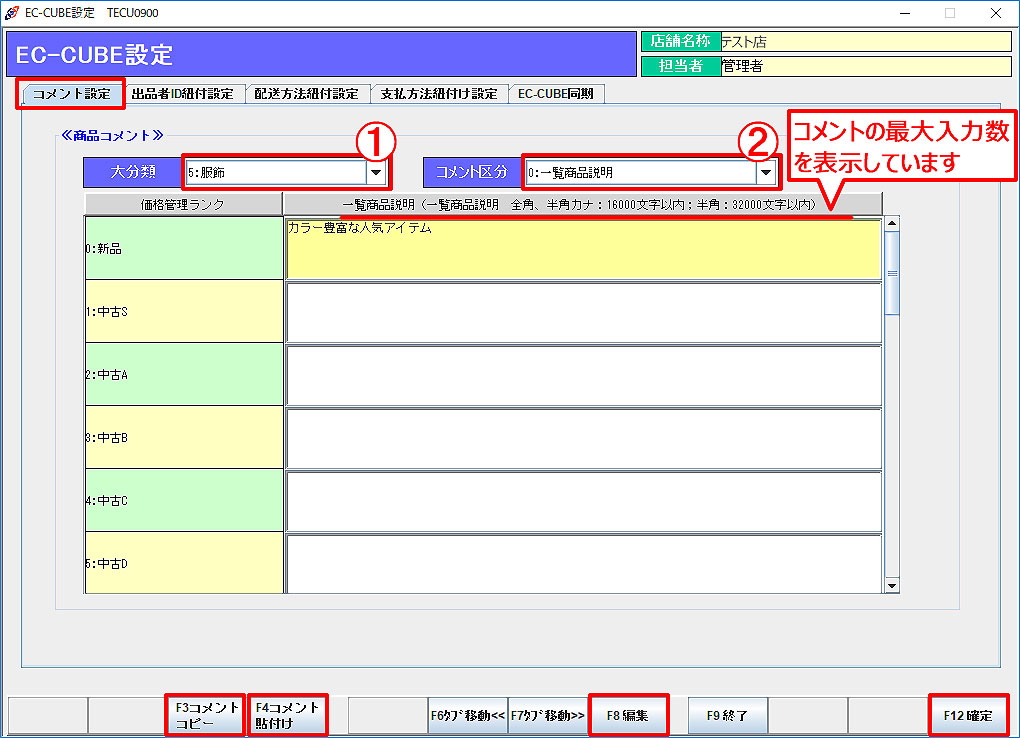The height and width of the screenshot is (738, 1020).
Task: Switch to the コメント設定 tab
Action: (72, 94)
